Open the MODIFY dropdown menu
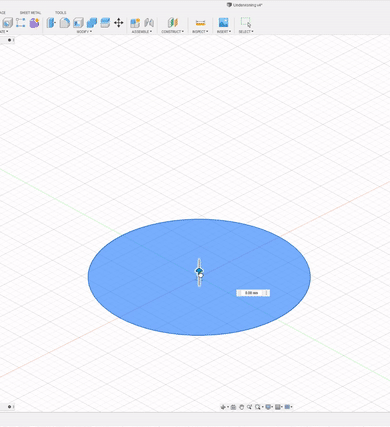This screenshot has height=427, width=390. point(84,32)
